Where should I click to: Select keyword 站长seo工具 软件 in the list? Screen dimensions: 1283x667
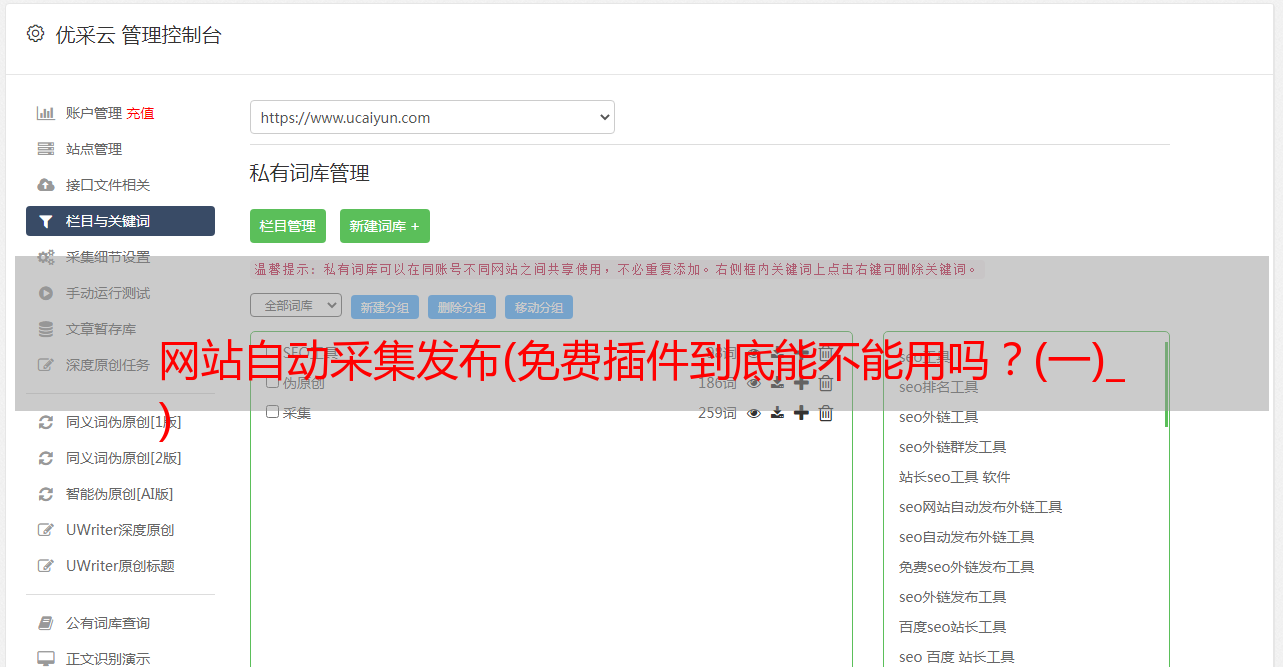[954, 477]
